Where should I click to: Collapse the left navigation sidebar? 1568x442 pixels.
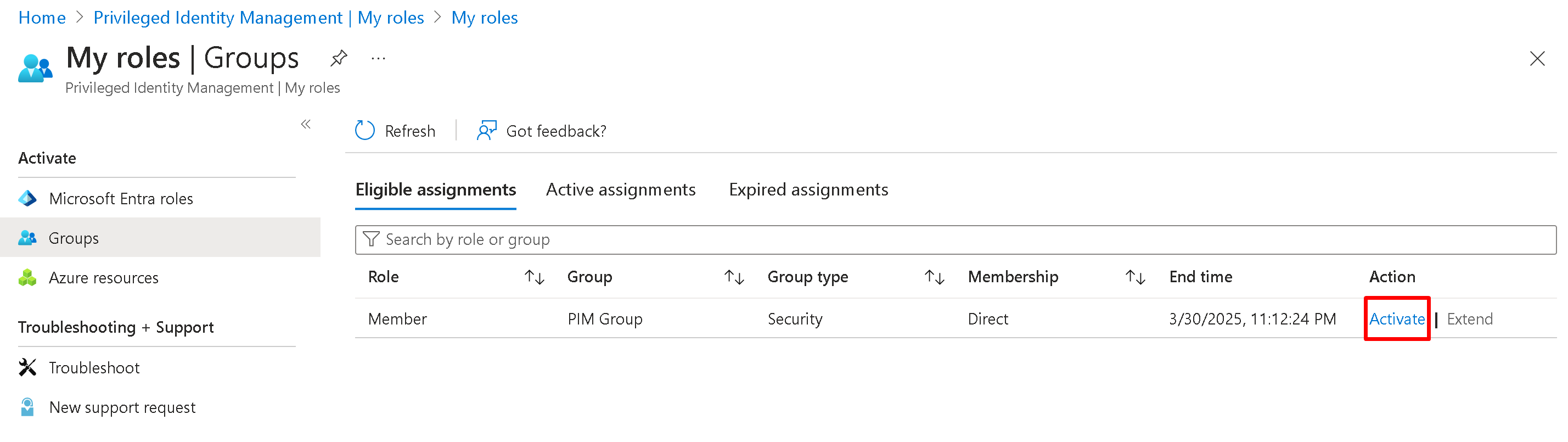tap(306, 125)
